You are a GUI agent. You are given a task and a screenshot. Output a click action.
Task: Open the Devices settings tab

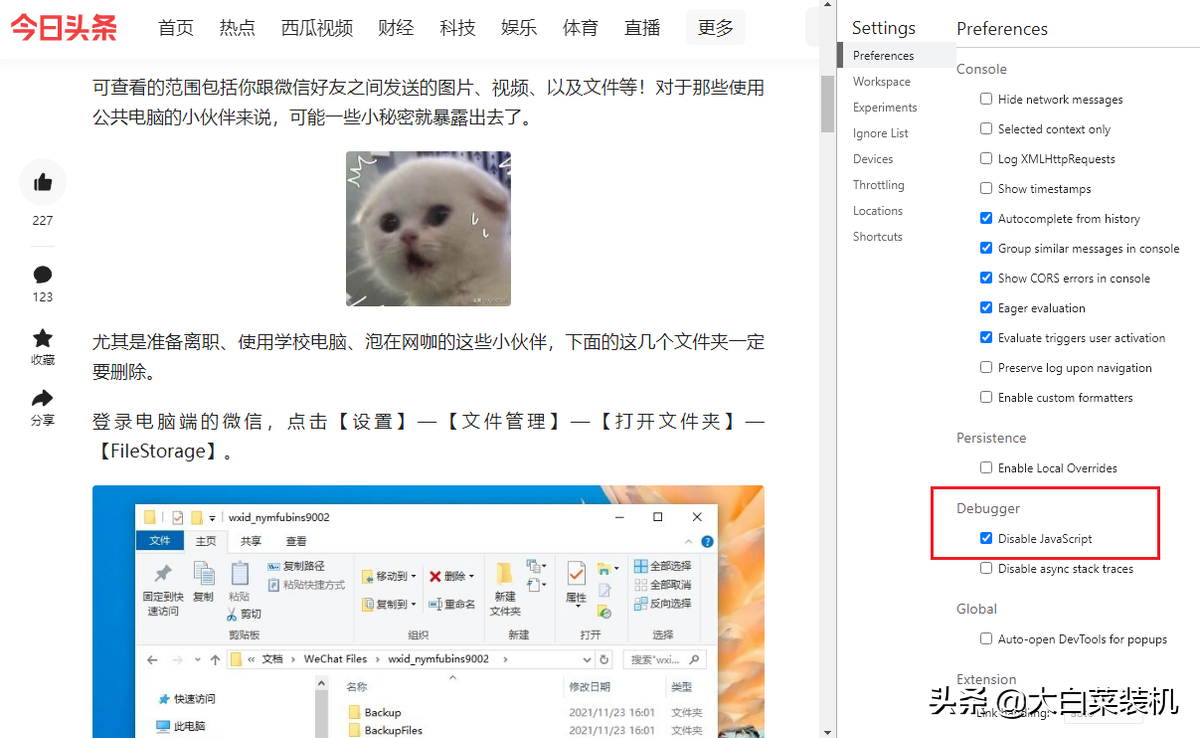(x=873, y=160)
